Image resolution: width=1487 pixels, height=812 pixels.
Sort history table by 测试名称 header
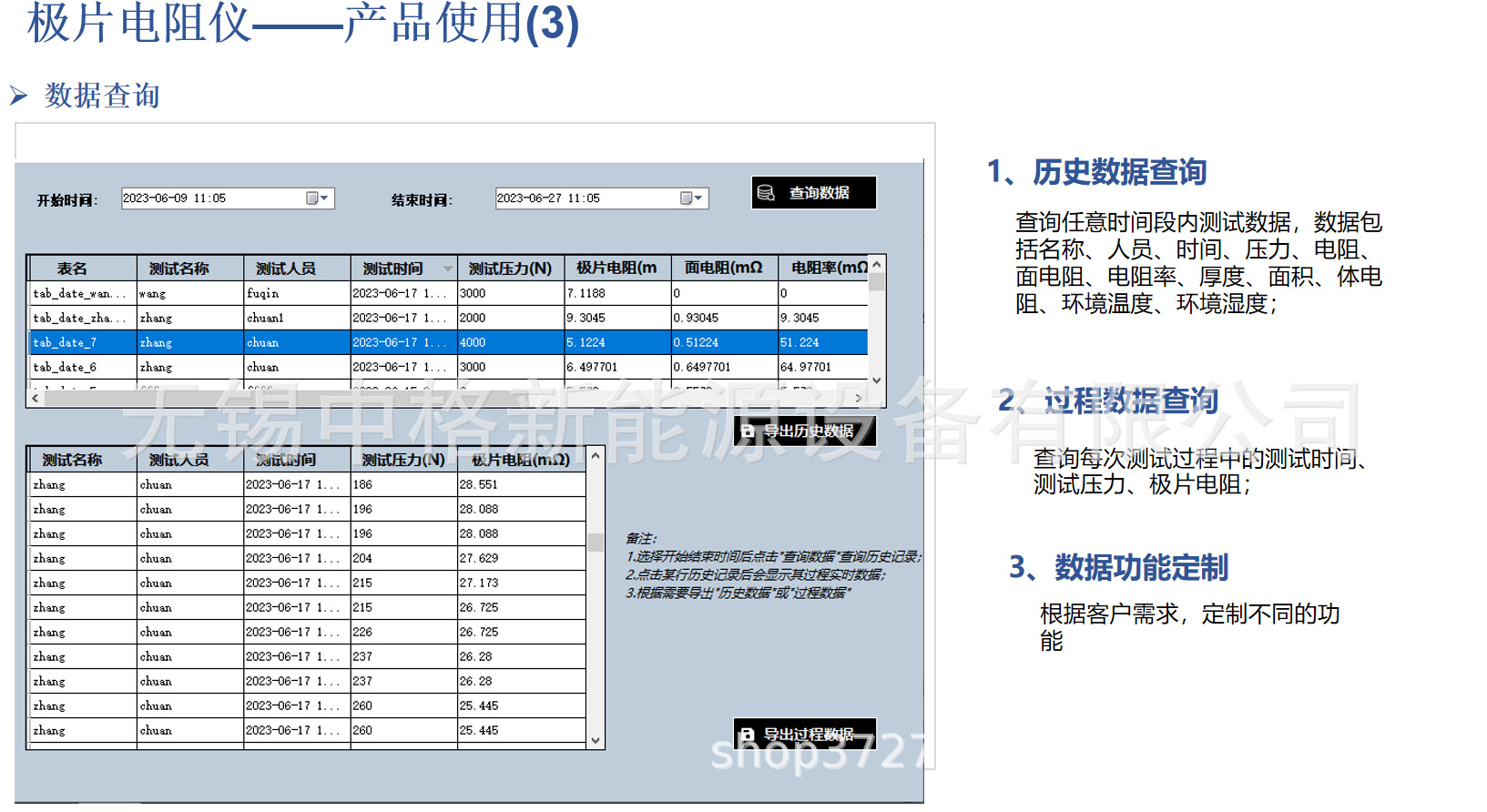pyautogui.click(x=190, y=269)
